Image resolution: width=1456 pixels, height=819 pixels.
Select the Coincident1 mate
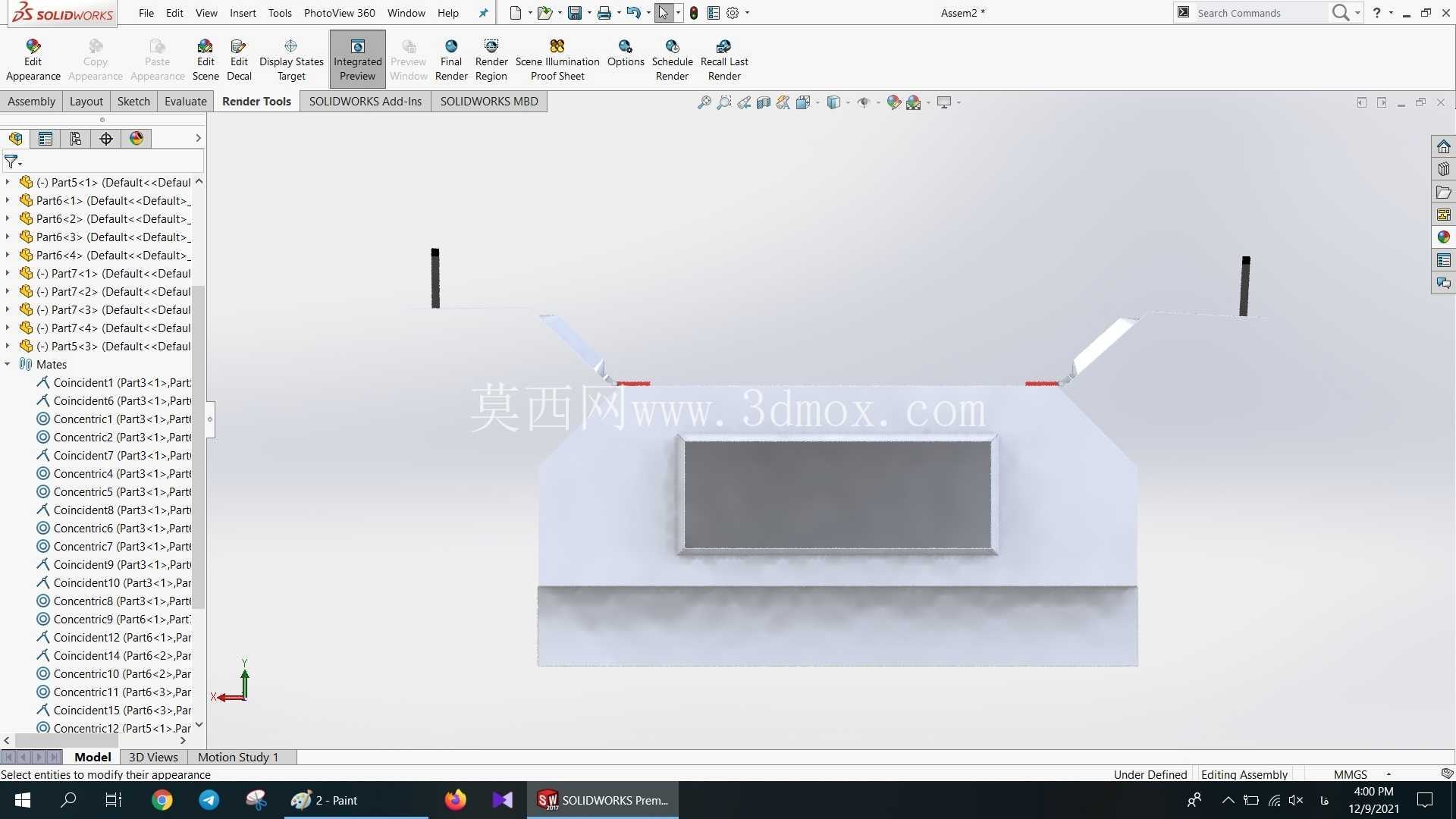point(114,382)
